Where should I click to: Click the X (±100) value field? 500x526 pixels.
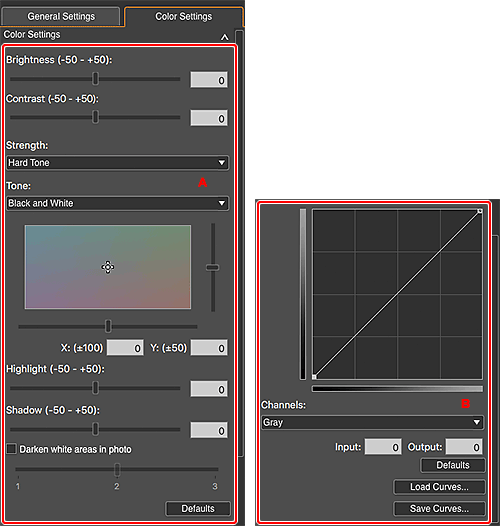125,348
